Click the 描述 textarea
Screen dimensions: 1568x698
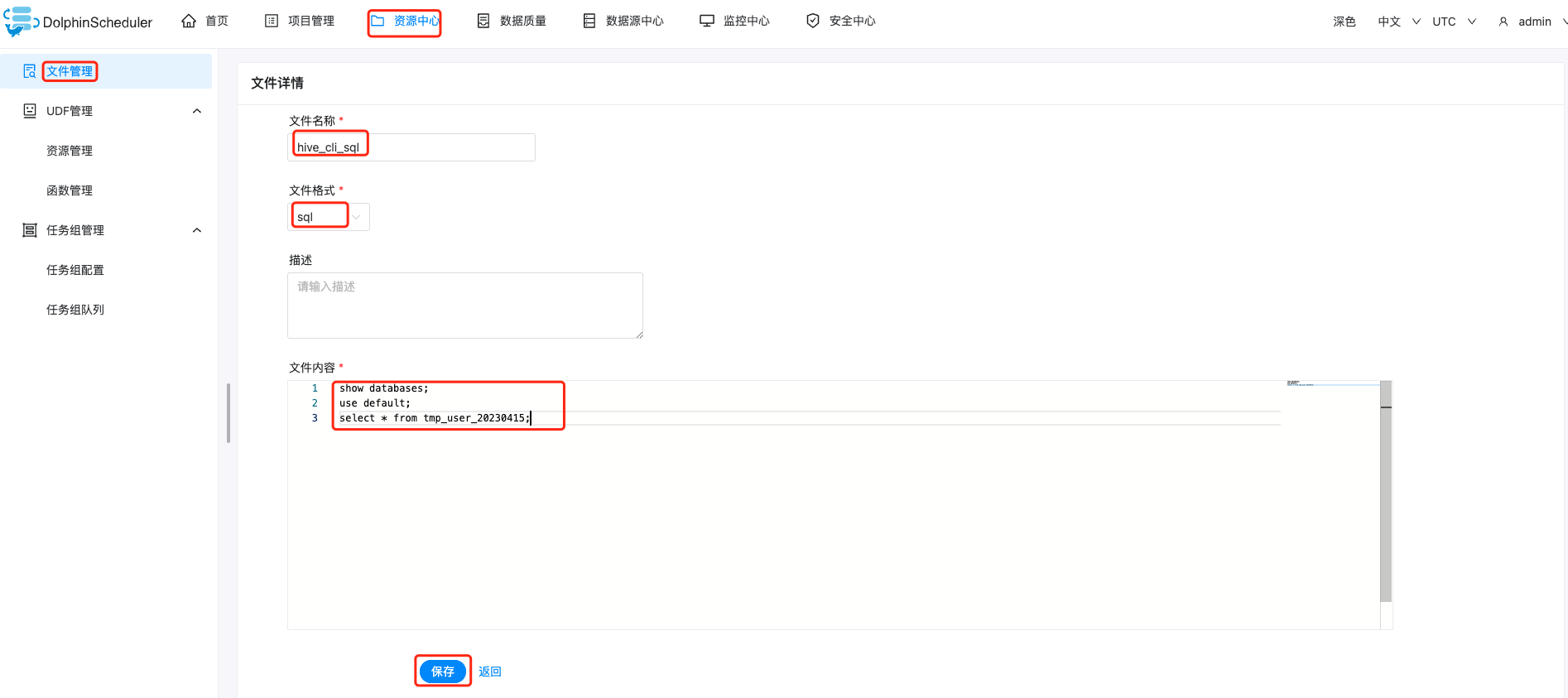[x=465, y=306]
